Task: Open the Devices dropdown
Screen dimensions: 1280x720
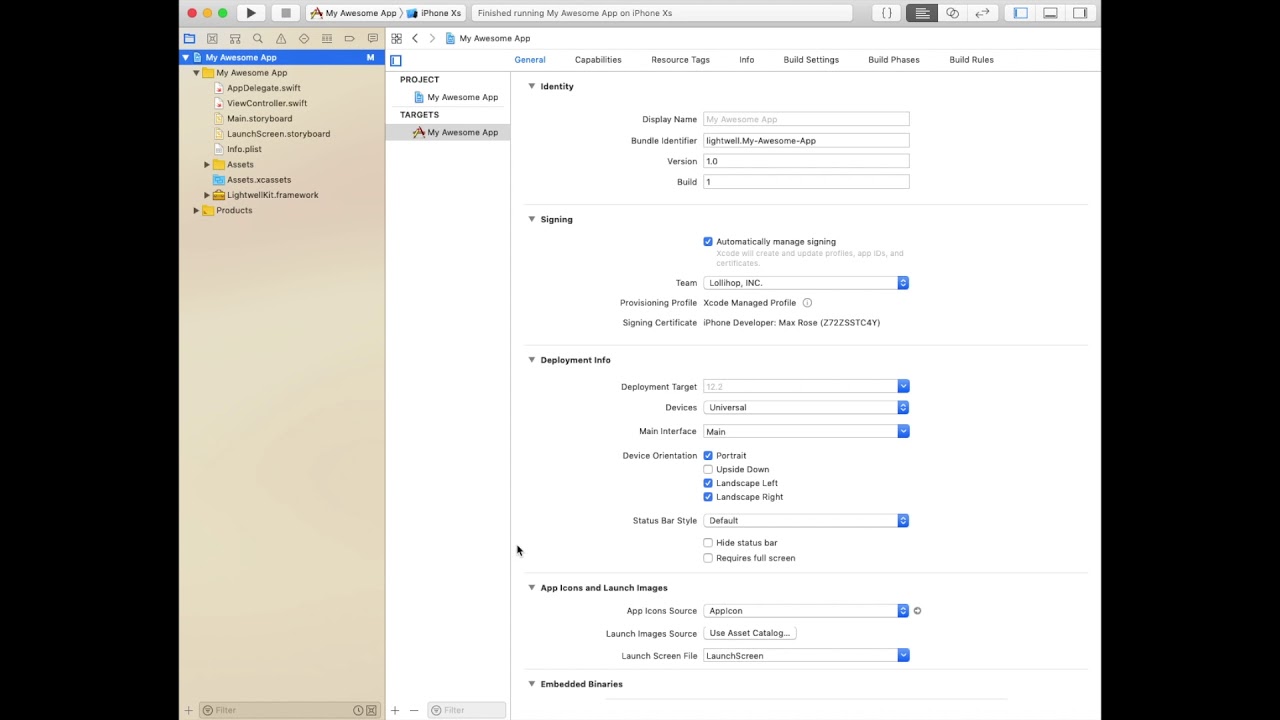Action: tap(806, 408)
